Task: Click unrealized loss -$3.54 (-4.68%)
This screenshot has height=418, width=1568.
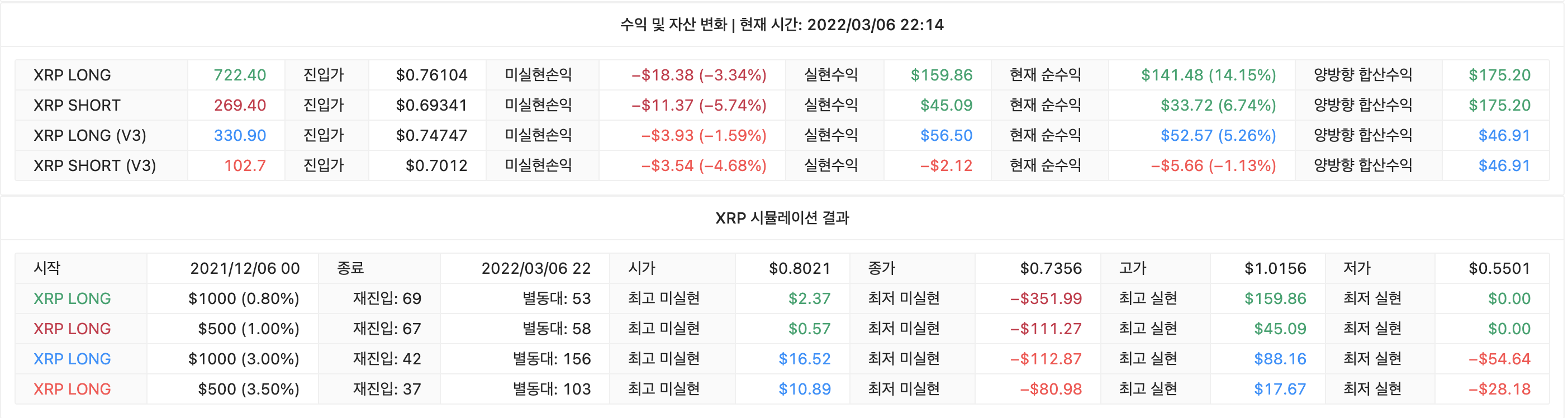Action: click(704, 165)
